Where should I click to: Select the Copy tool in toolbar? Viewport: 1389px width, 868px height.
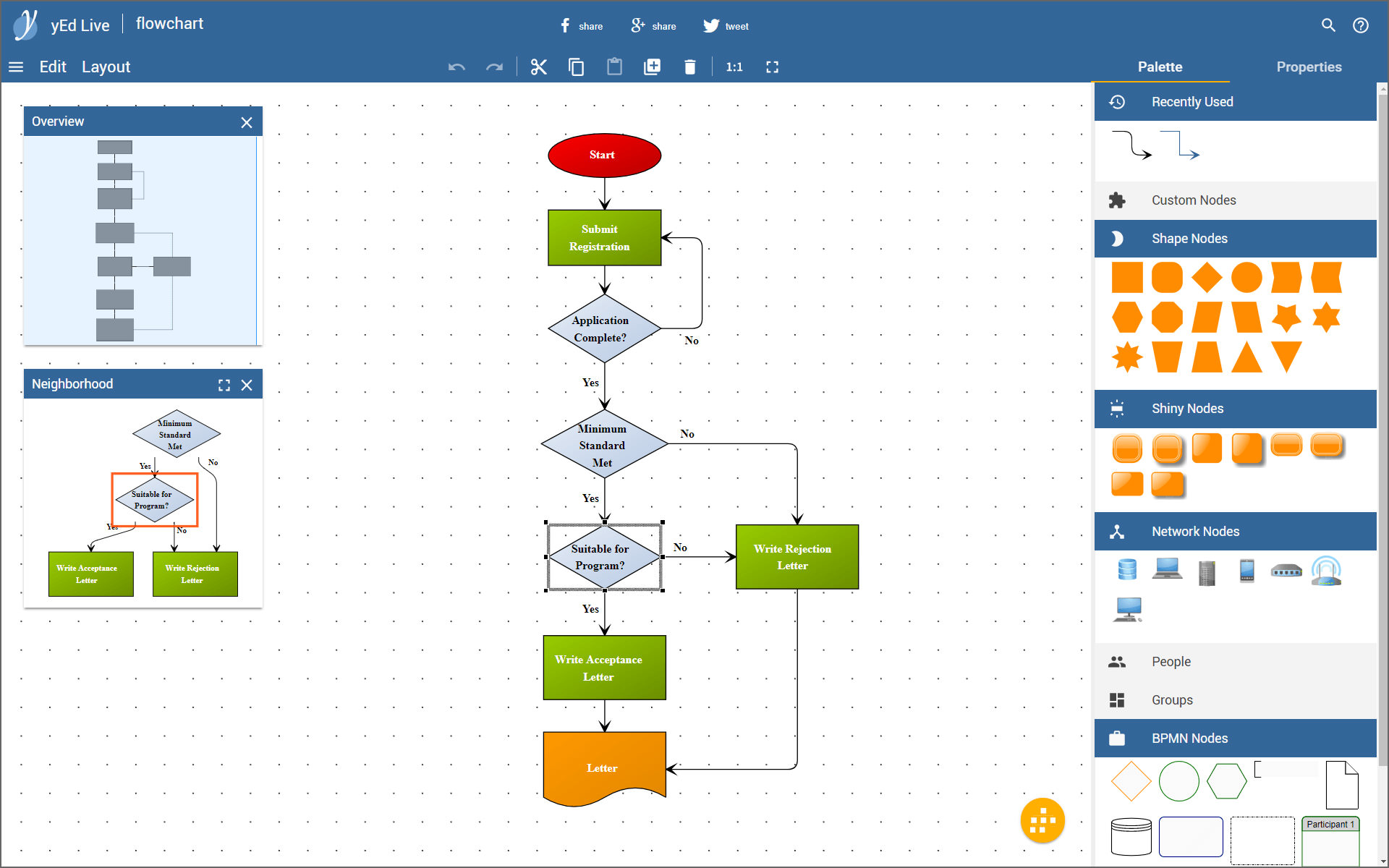click(x=576, y=67)
